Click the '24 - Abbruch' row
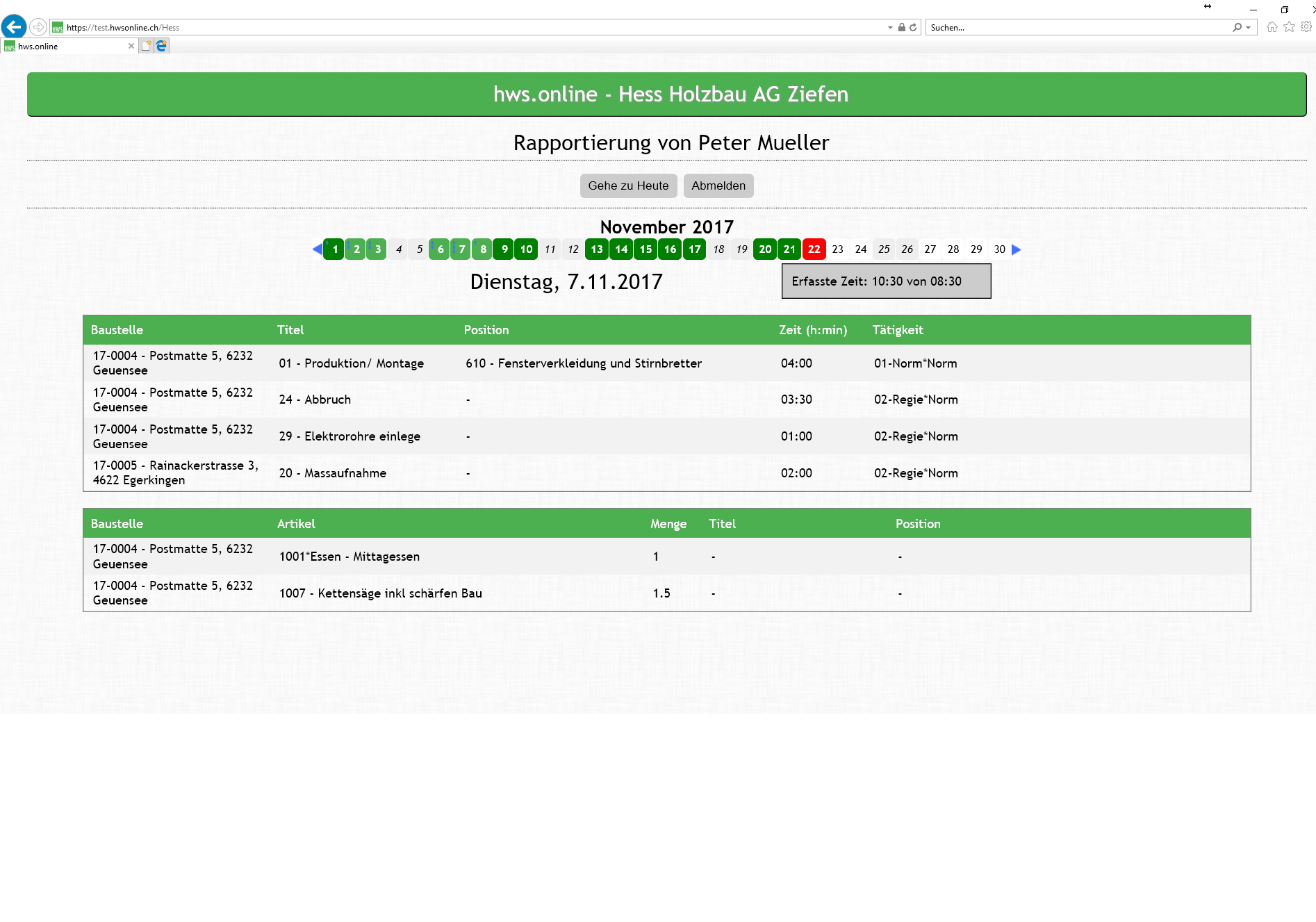Viewport: 1316px width, 922px height. 667,400
